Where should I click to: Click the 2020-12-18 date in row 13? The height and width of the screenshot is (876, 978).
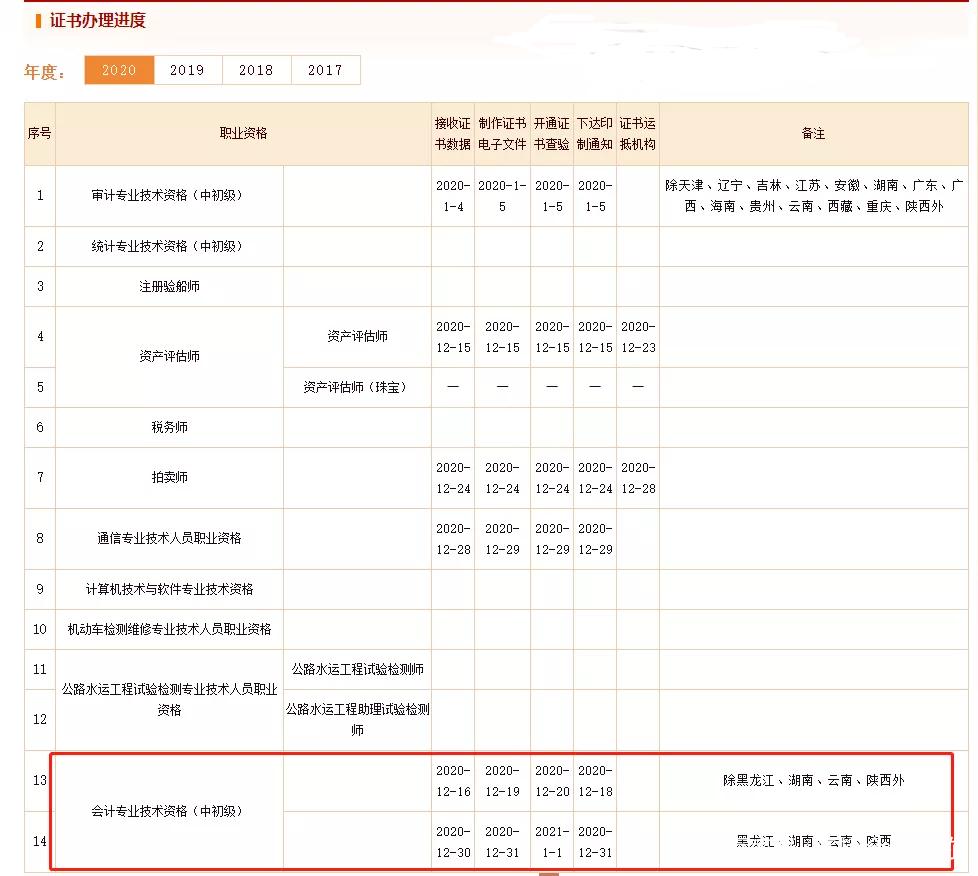[x=595, y=781]
